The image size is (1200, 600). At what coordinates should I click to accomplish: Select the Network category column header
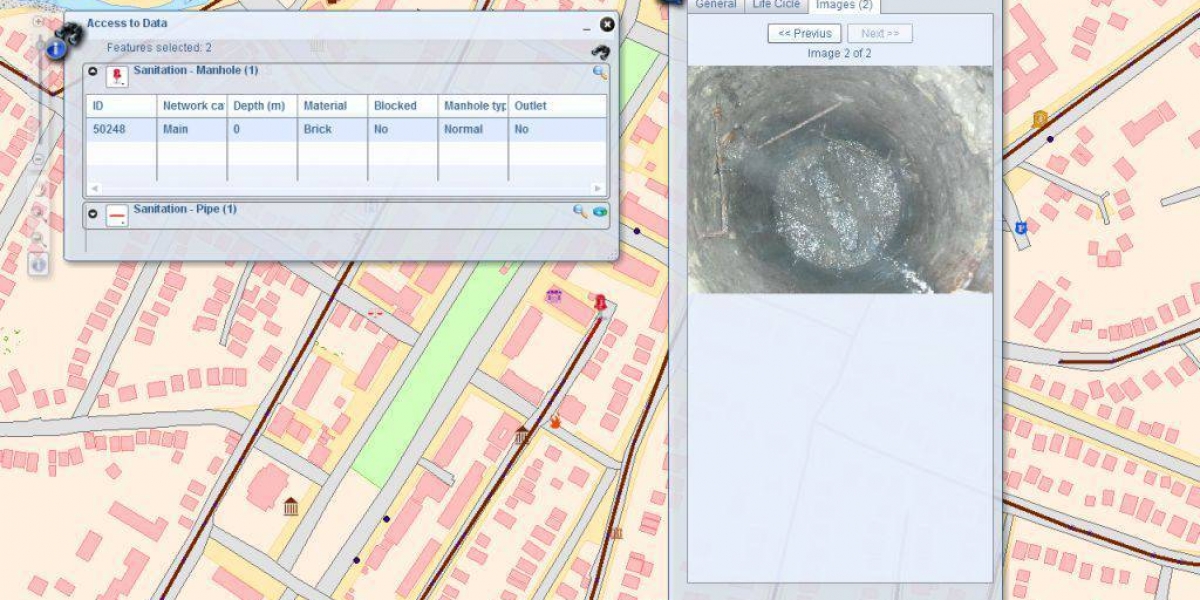[x=192, y=106]
